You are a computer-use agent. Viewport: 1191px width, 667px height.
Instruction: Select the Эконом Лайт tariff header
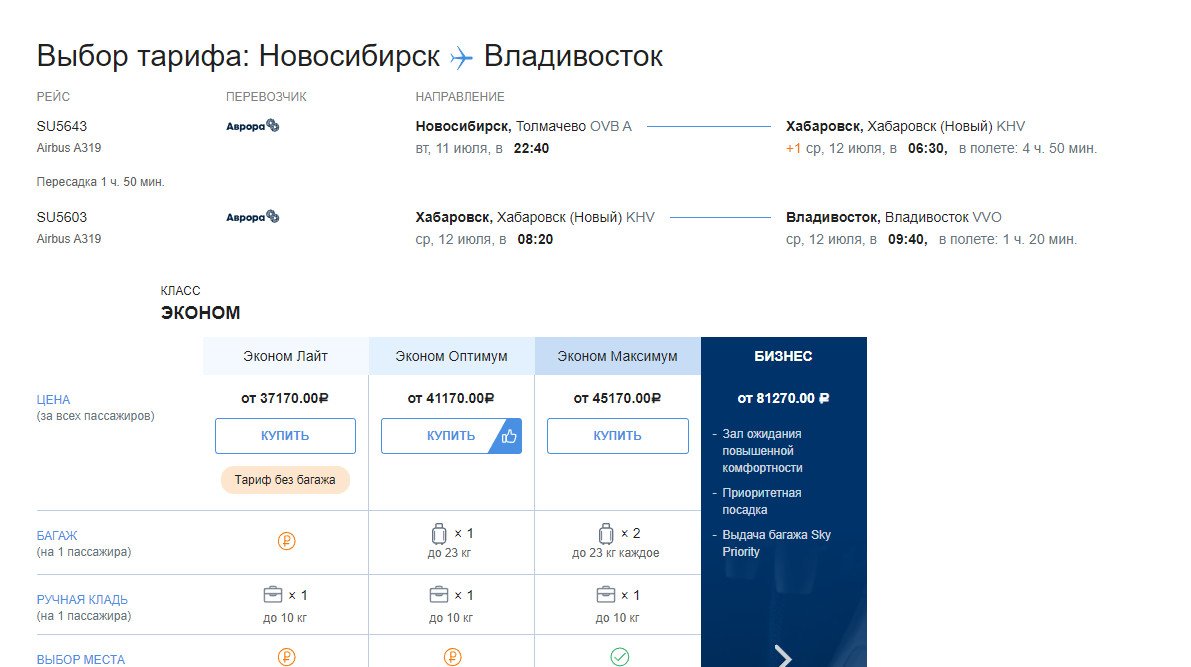286,356
